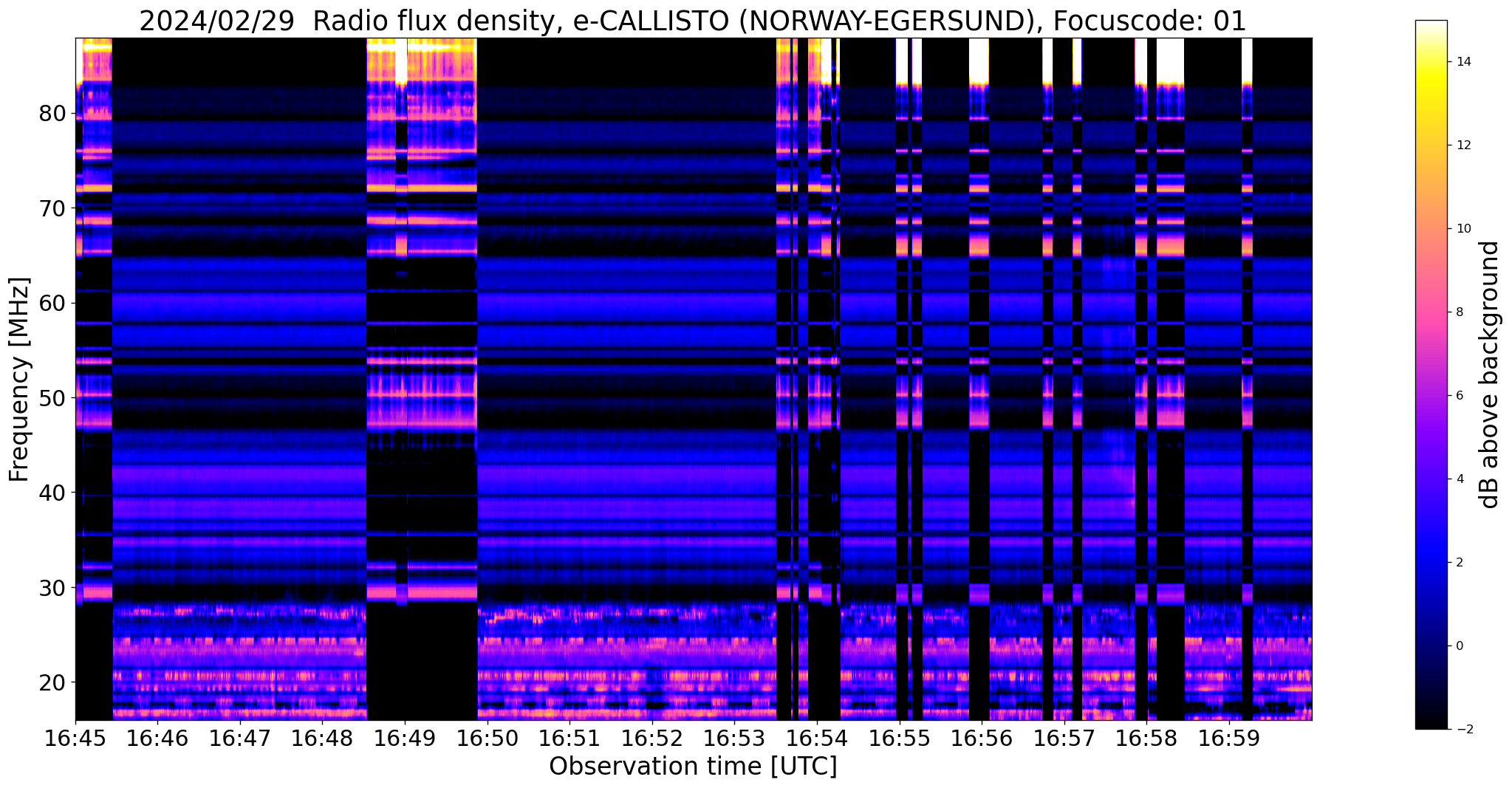Click the colorbar tick label 10
The width and height of the screenshot is (1512, 788).
[1462, 229]
